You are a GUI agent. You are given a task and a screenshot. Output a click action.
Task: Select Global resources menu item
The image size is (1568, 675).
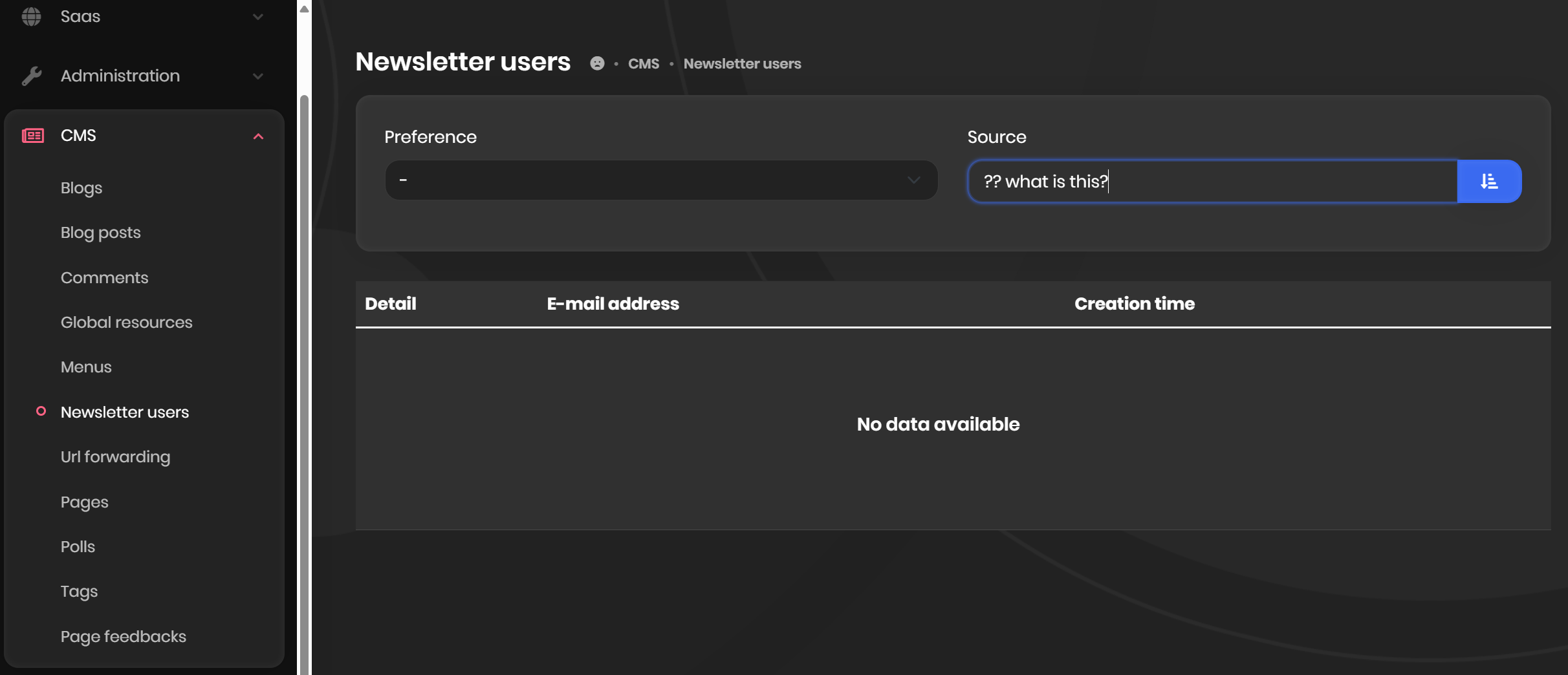[x=126, y=323]
